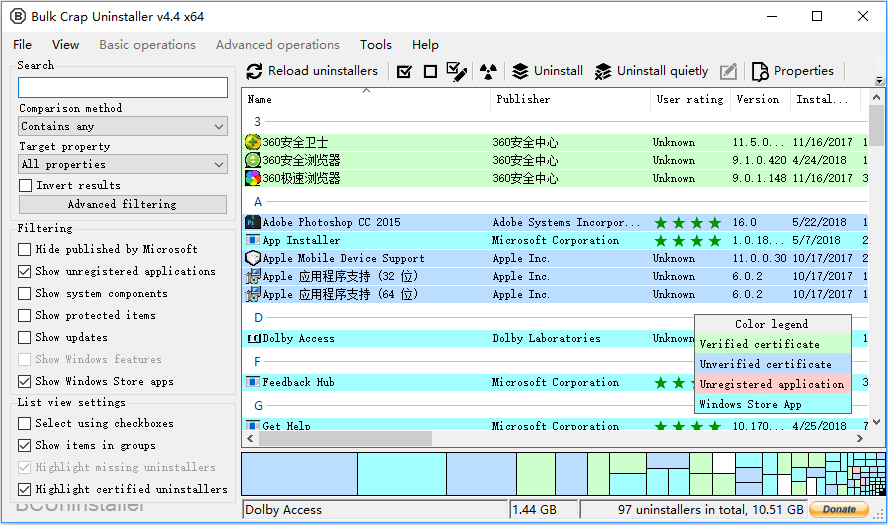Image resolution: width=888 pixels, height=525 pixels.
Task: Click the select all checked-box toolbar icon
Action: (x=404, y=72)
